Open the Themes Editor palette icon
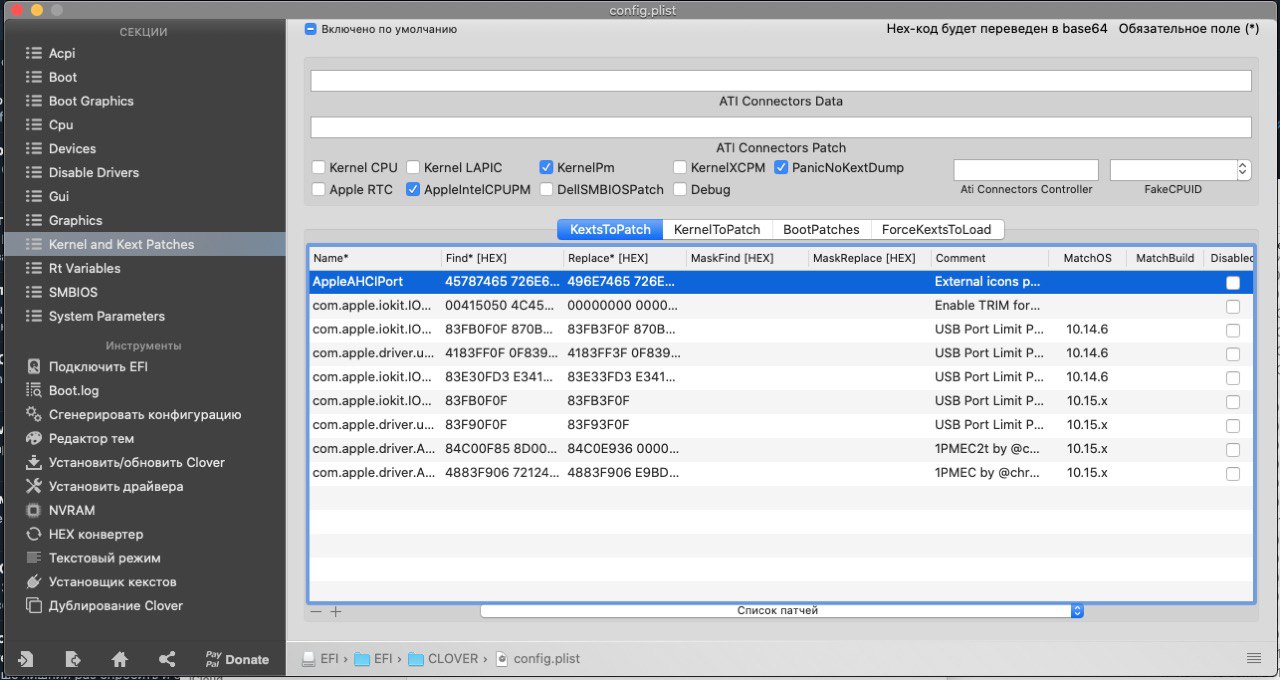Image resolution: width=1280 pixels, height=680 pixels. [x=34, y=439]
